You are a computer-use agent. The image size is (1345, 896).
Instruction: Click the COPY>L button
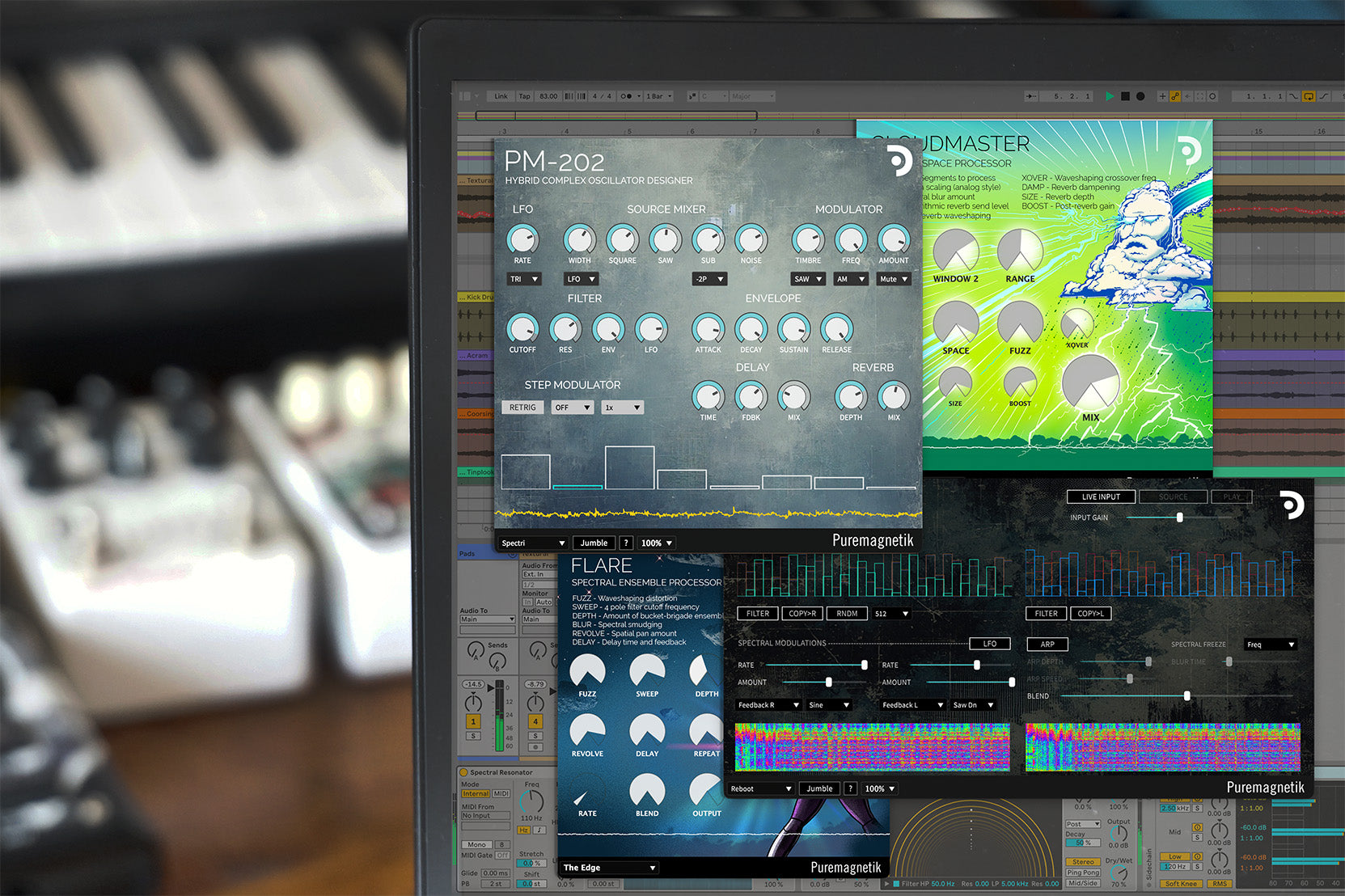[x=1090, y=613]
